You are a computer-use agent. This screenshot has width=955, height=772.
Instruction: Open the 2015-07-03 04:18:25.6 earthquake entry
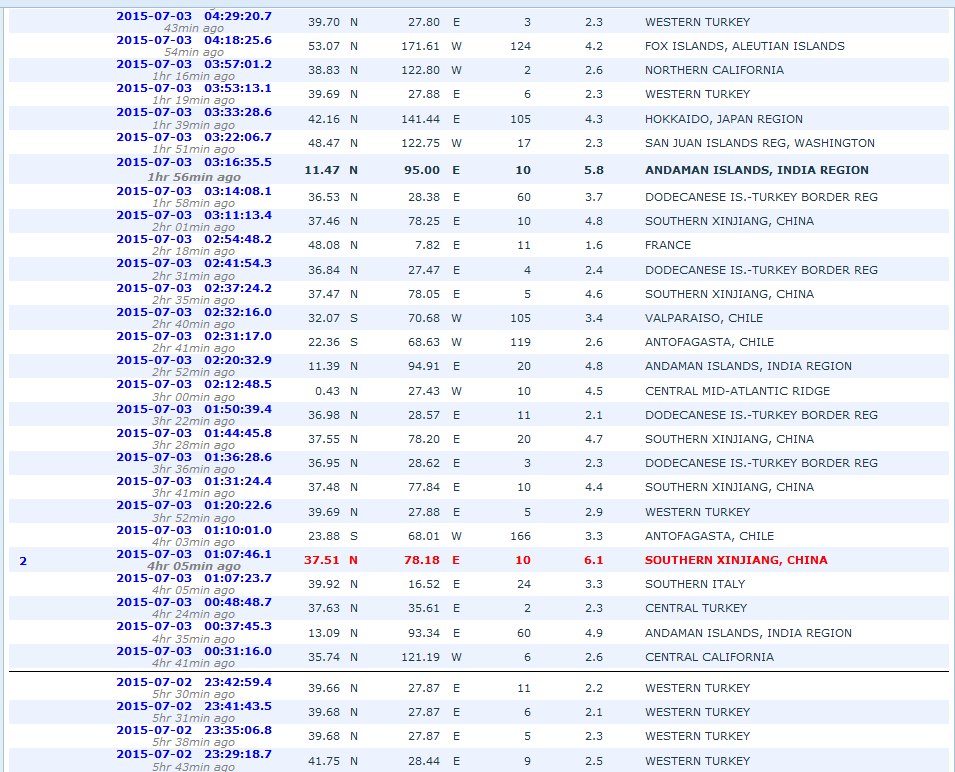pyautogui.click(x=194, y=40)
